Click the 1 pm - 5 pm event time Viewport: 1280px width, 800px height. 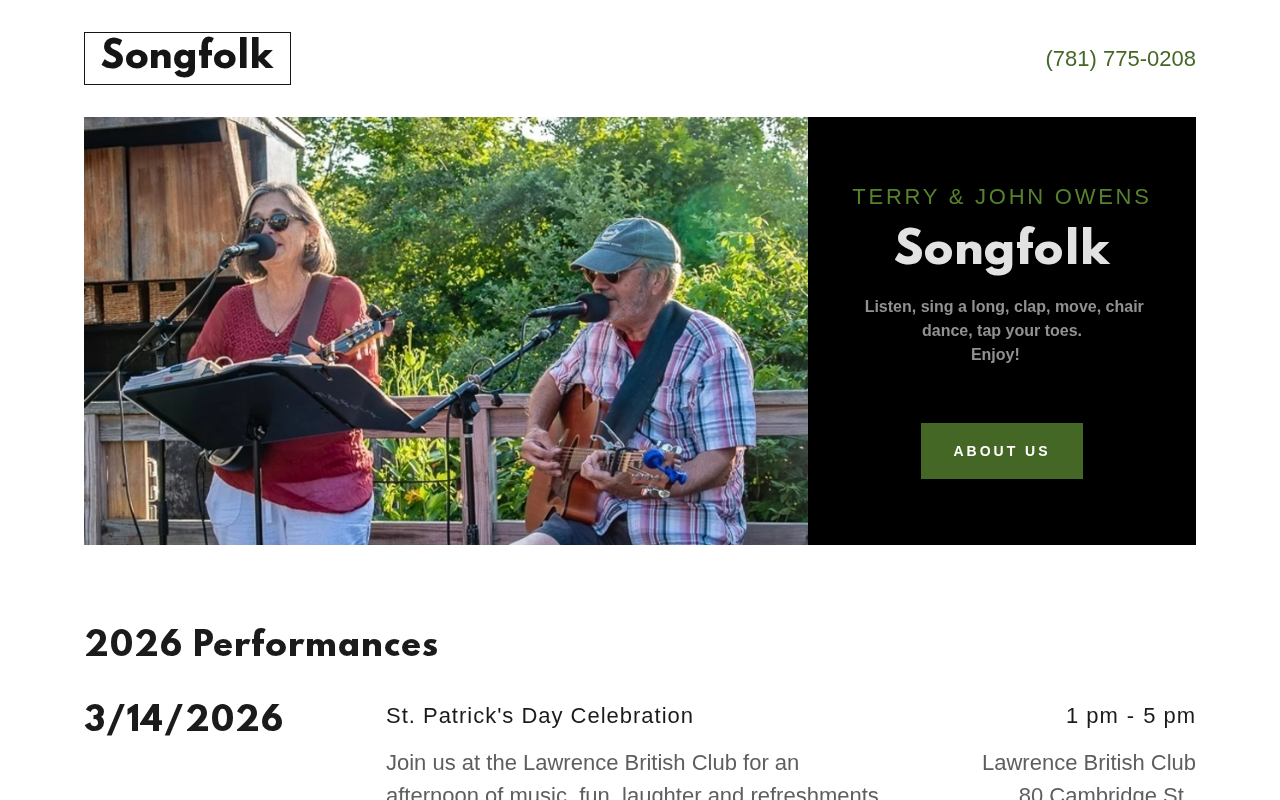pyautogui.click(x=1130, y=716)
